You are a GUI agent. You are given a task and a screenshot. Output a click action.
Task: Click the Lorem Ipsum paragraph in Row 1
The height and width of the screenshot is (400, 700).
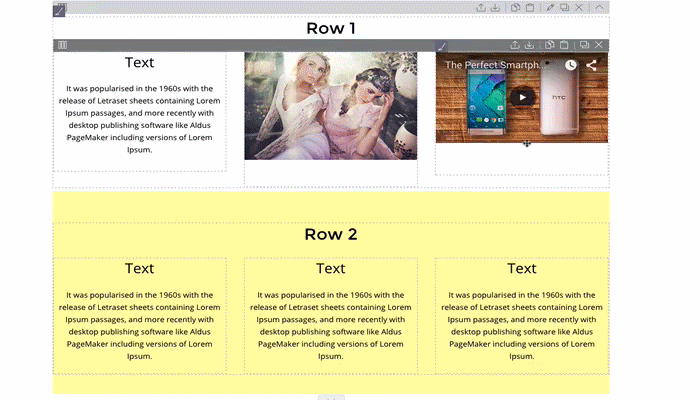coord(139,119)
